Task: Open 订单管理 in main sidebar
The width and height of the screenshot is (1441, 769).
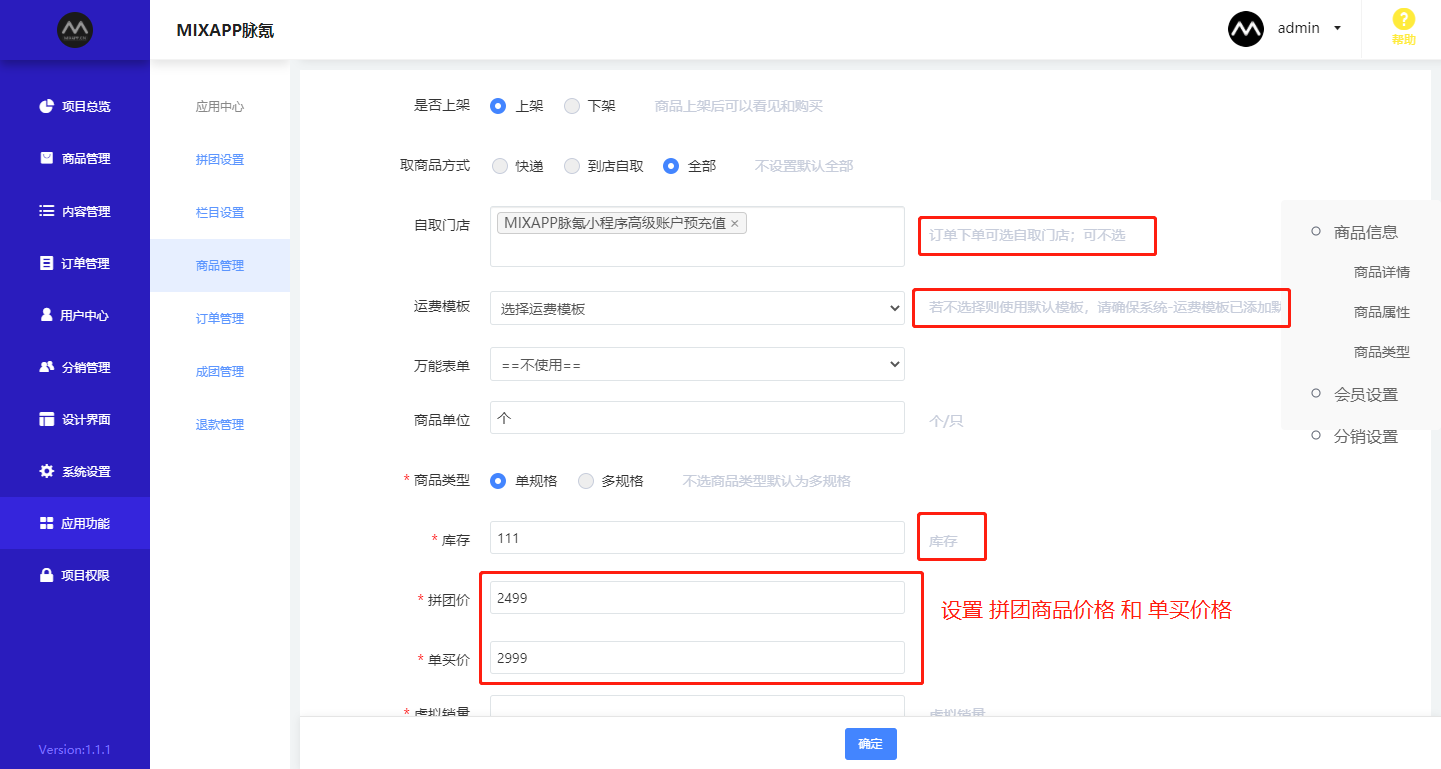Action: pos(75,263)
